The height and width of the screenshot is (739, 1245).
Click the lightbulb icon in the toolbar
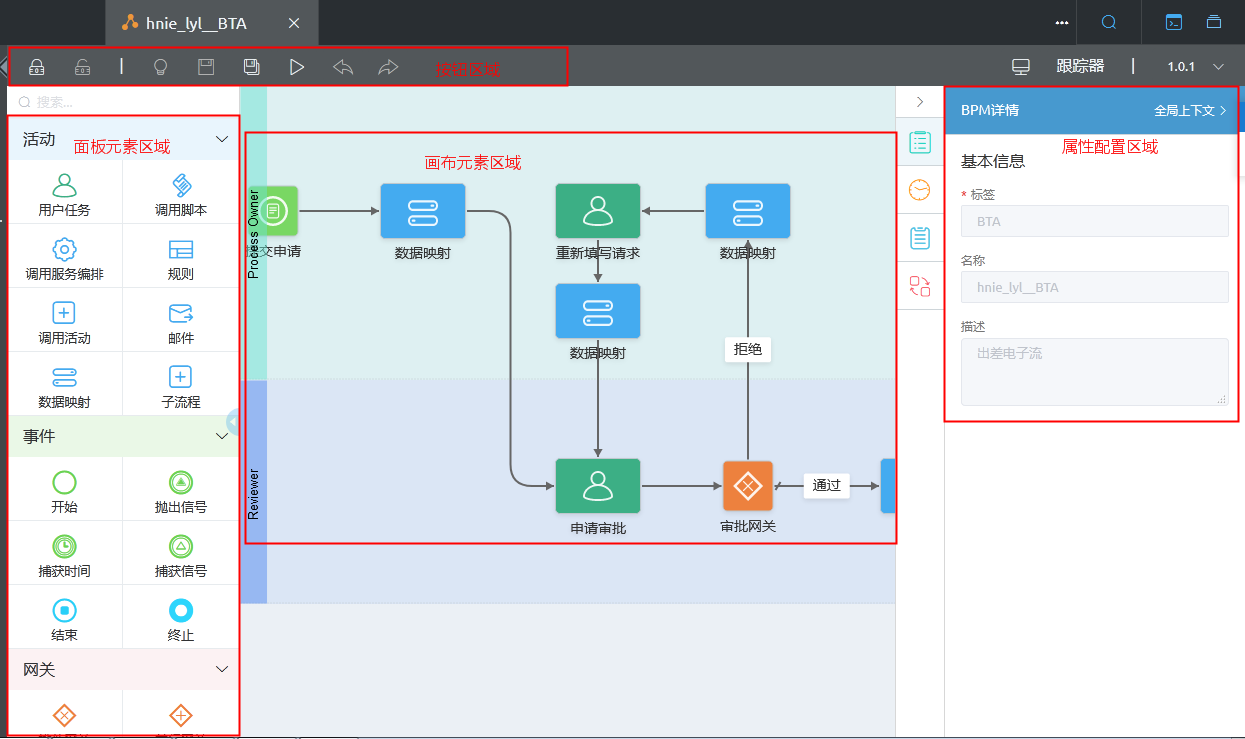[x=159, y=67]
